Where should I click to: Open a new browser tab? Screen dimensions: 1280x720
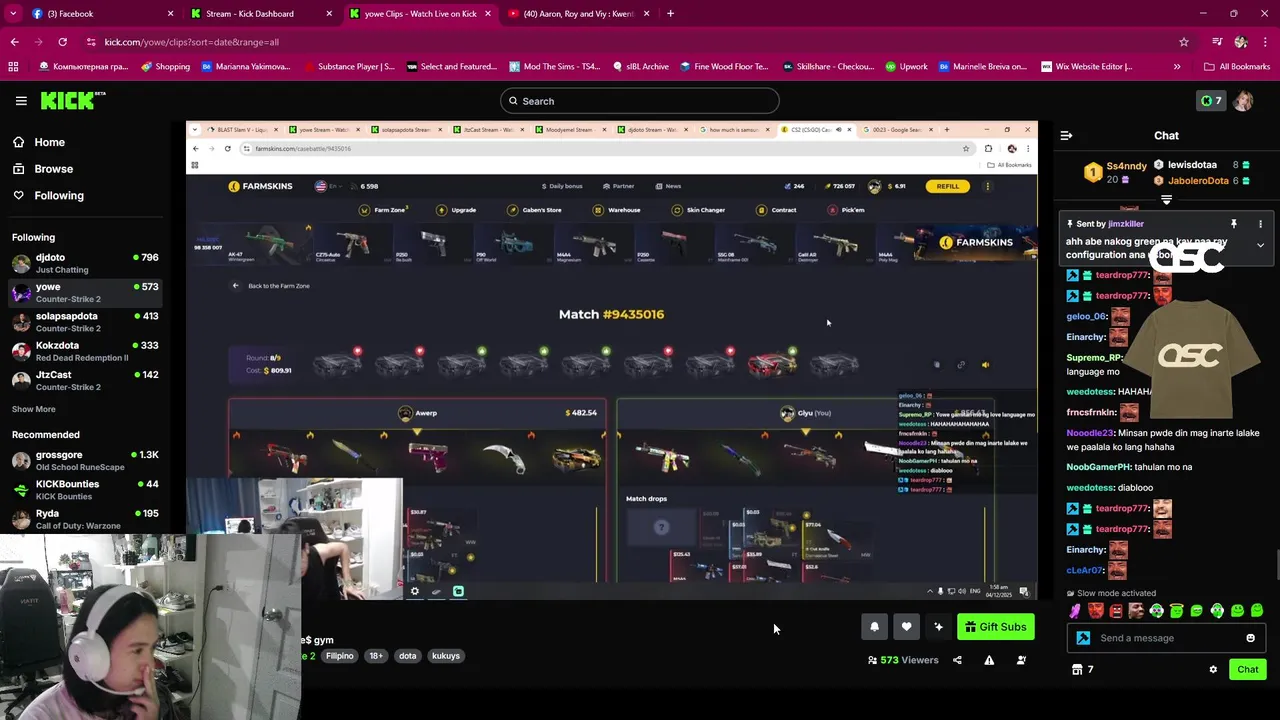coord(670,13)
